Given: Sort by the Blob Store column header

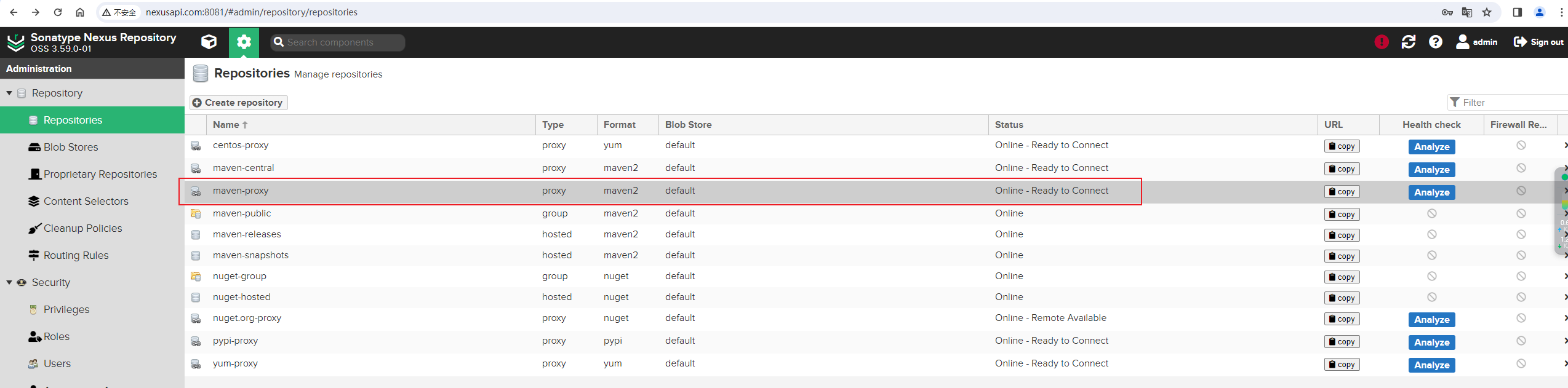Looking at the screenshot, I should click(823, 125).
